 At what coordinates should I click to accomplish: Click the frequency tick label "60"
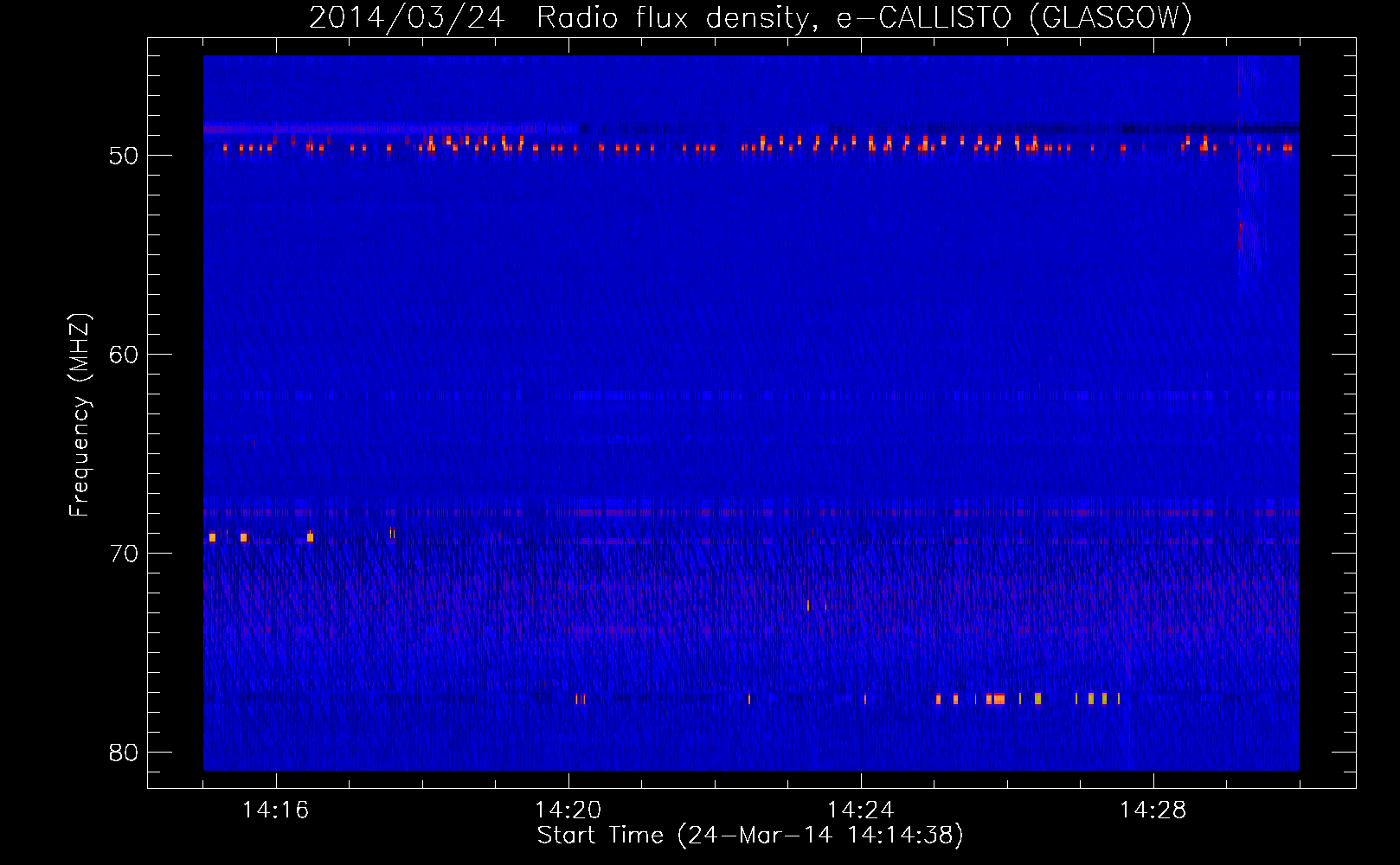pyautogui.click(x=124, y=355)
